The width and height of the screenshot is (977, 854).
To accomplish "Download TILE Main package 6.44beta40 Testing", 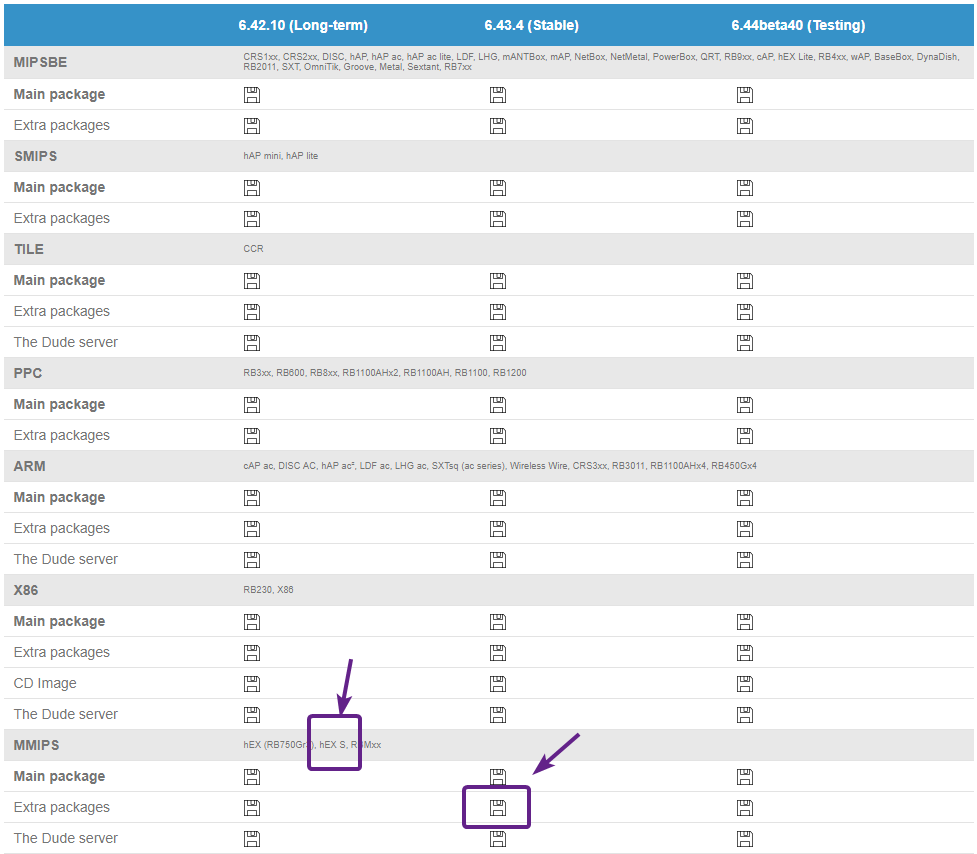I will [745, 281].
